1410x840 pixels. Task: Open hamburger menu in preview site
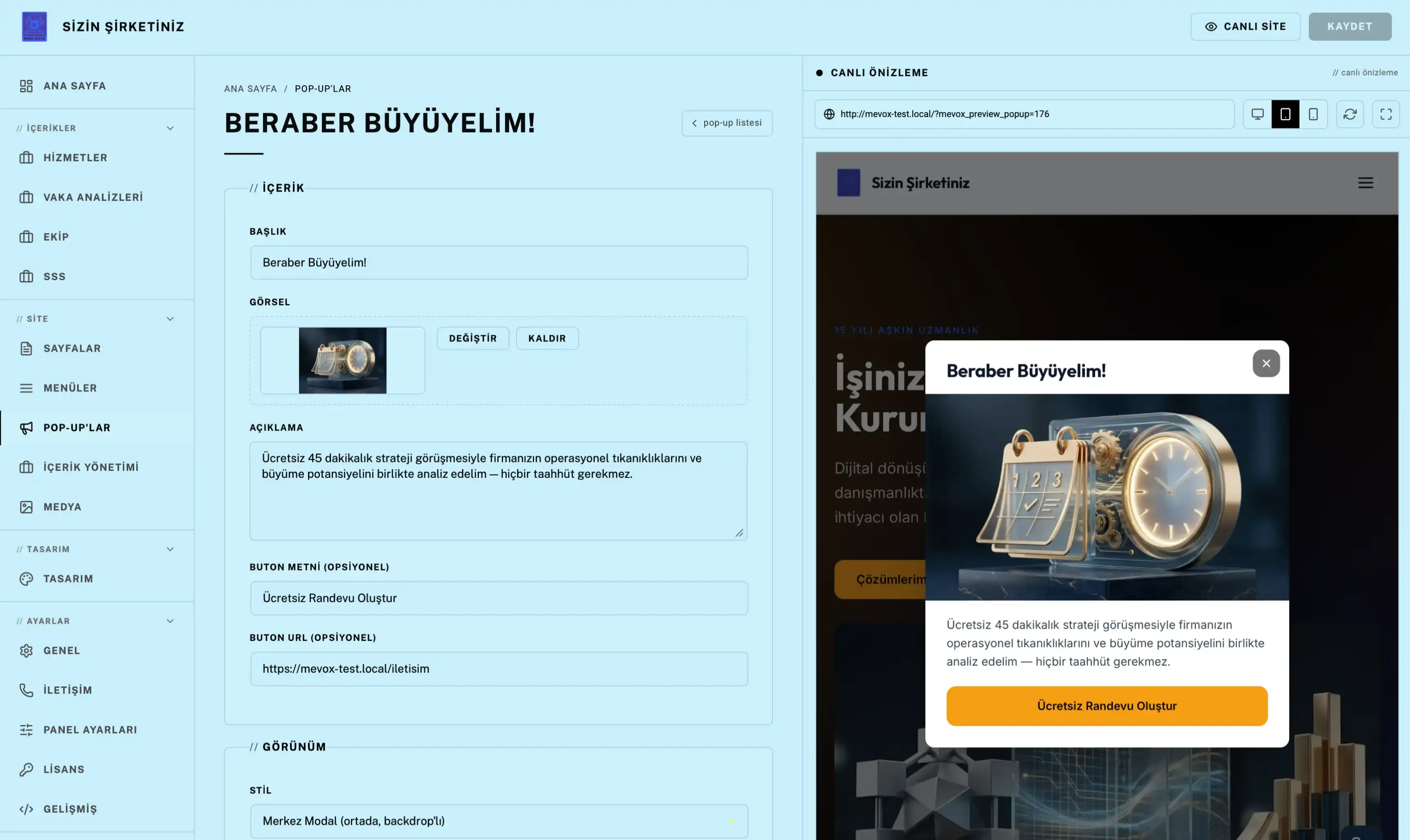pos(1365,183)
